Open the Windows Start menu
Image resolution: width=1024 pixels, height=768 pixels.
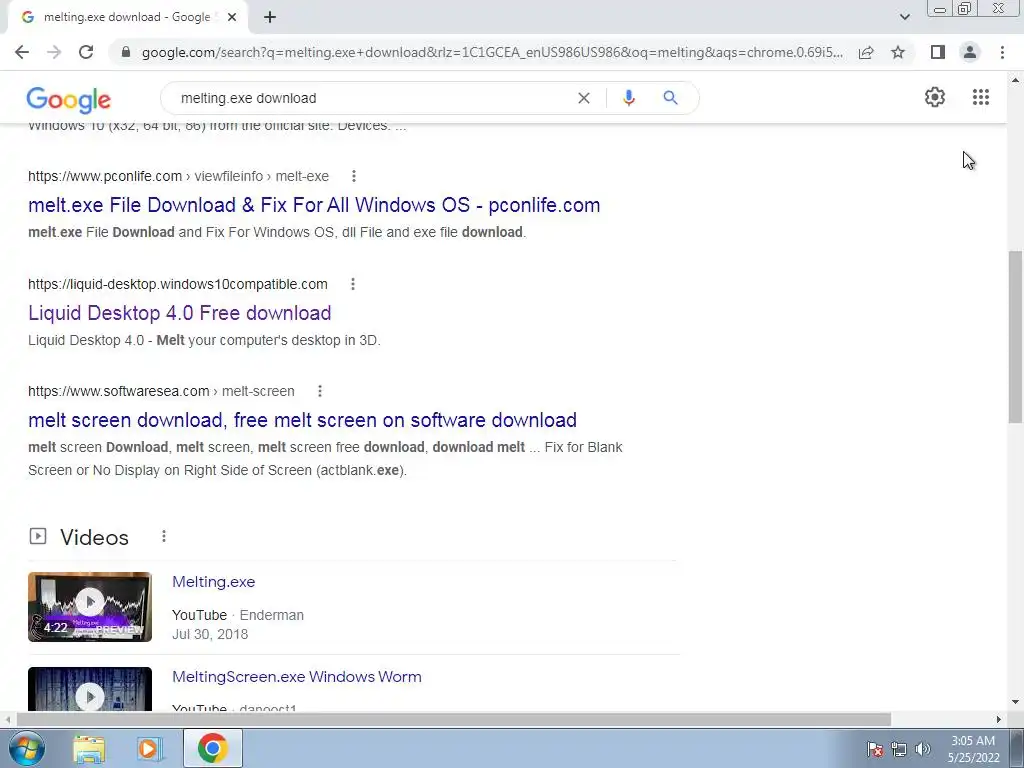pos(26,748)
